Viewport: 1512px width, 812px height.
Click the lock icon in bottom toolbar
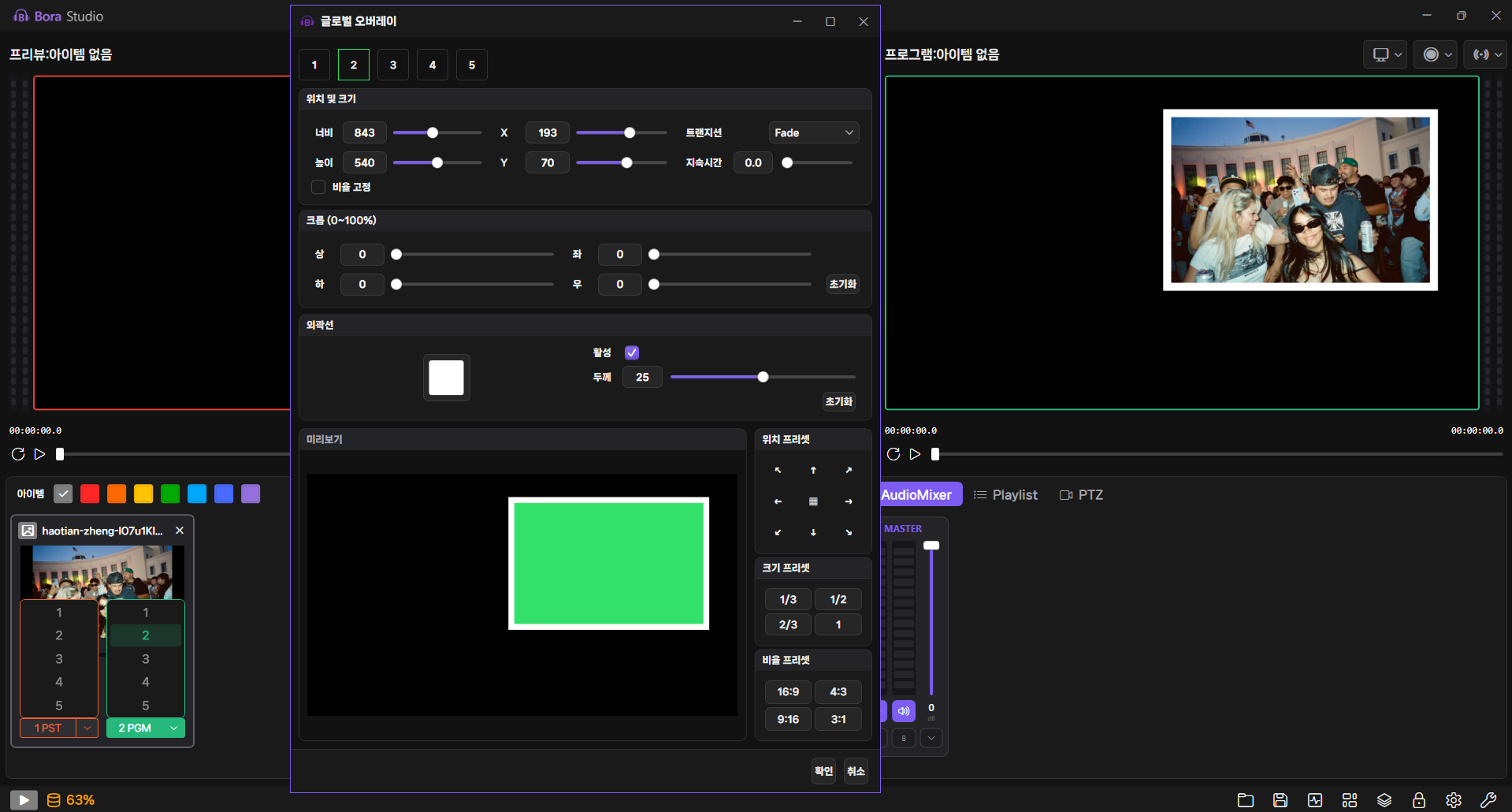[x=1419, y=800]
